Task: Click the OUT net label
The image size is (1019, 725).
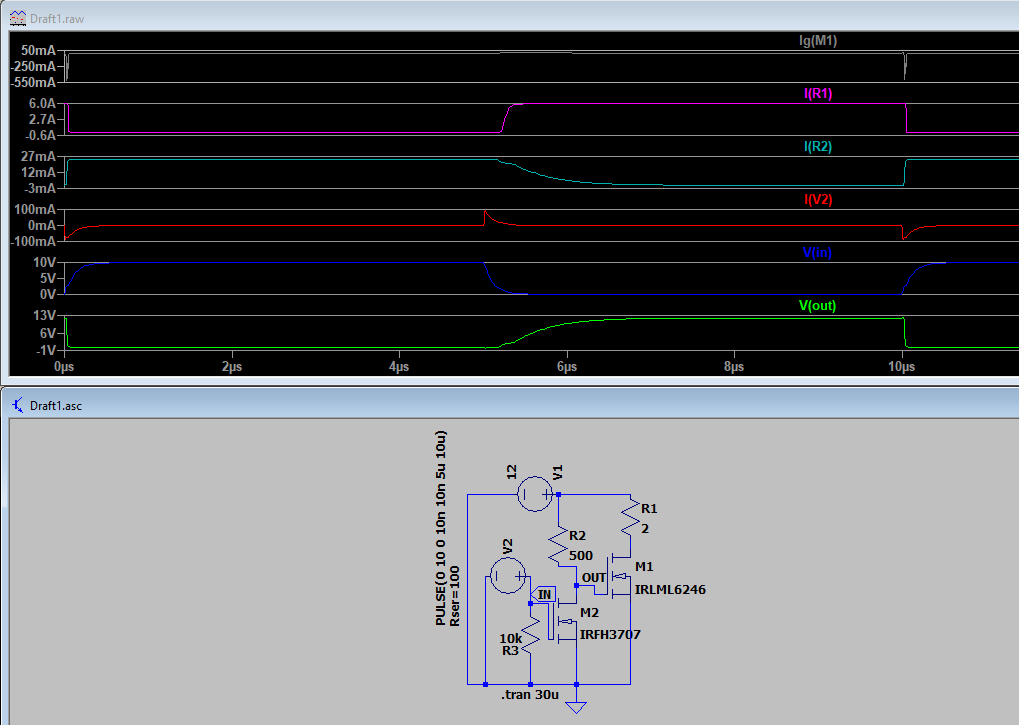Action: [594, 578]
